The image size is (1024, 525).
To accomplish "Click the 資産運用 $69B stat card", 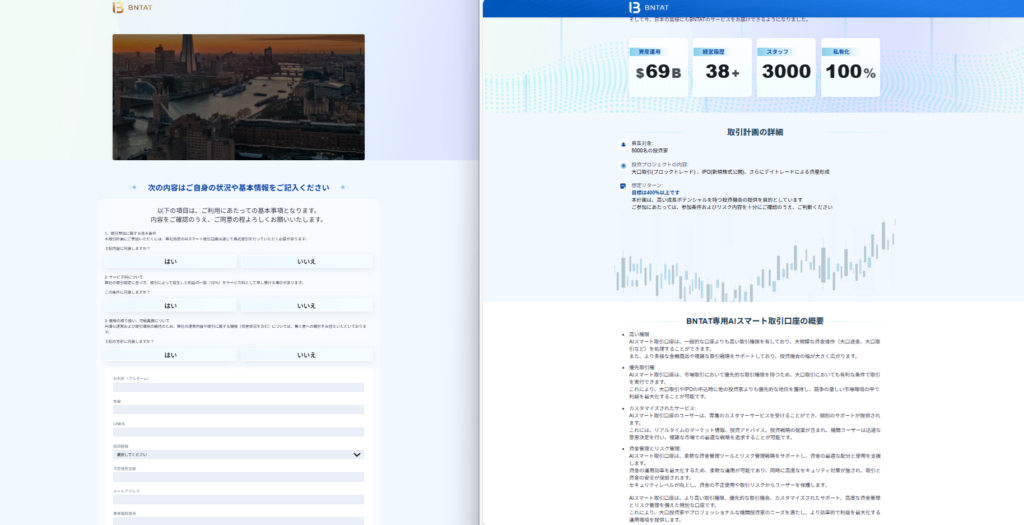I will pos(658,68).
